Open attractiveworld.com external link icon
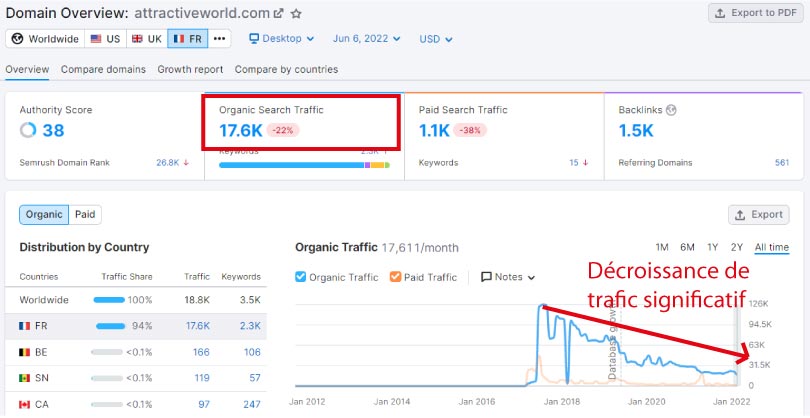The image size is (810, 418). click(x=278, y=13)
